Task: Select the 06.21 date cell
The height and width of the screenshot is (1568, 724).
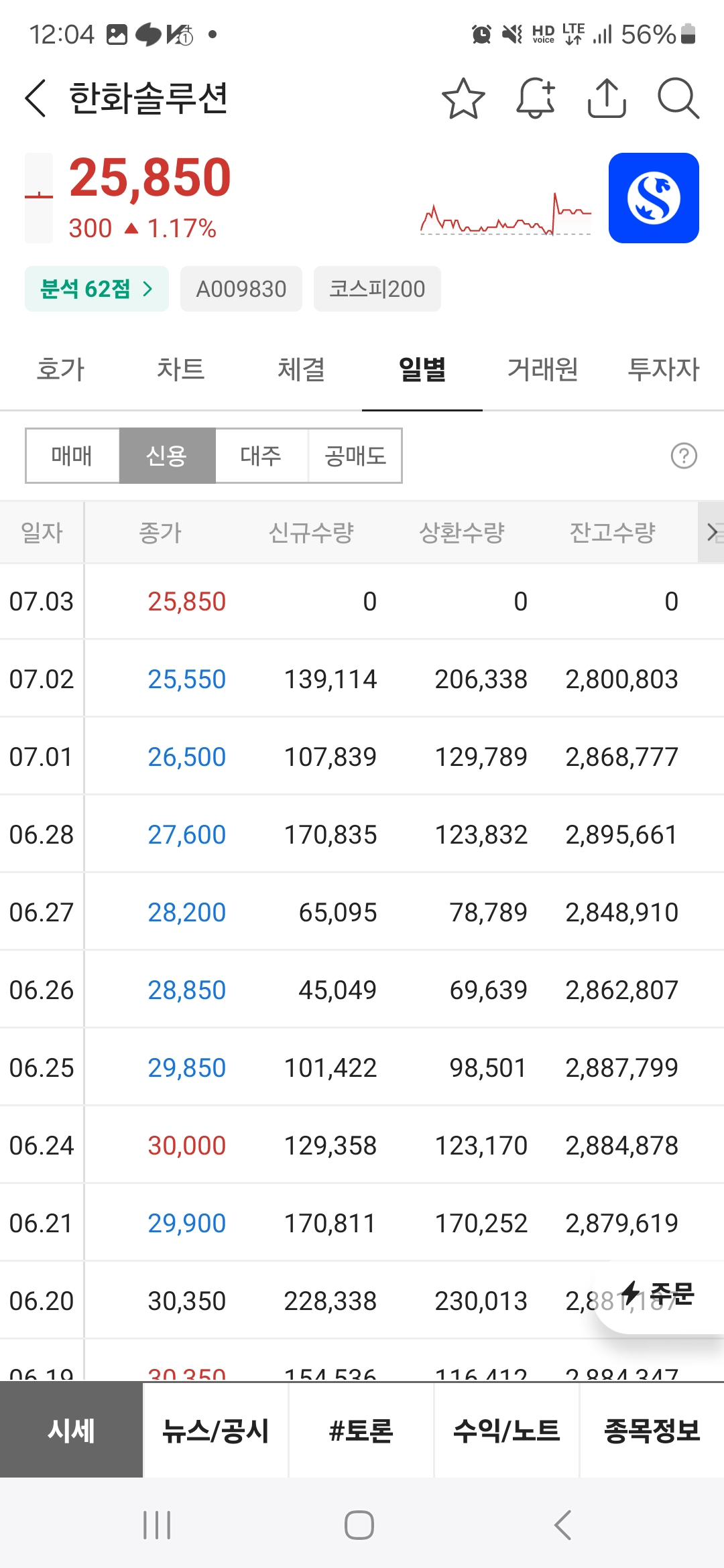Action: (x=42, y=1224)
